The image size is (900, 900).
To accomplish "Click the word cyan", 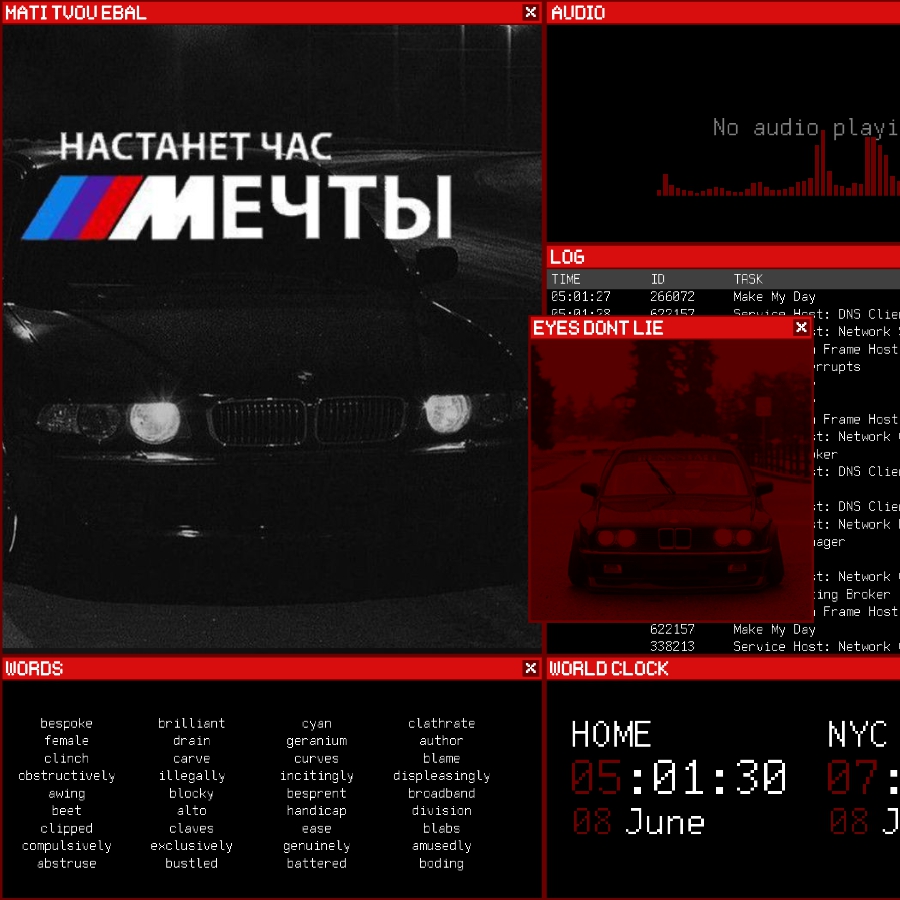I will click(x=317, y=724).
